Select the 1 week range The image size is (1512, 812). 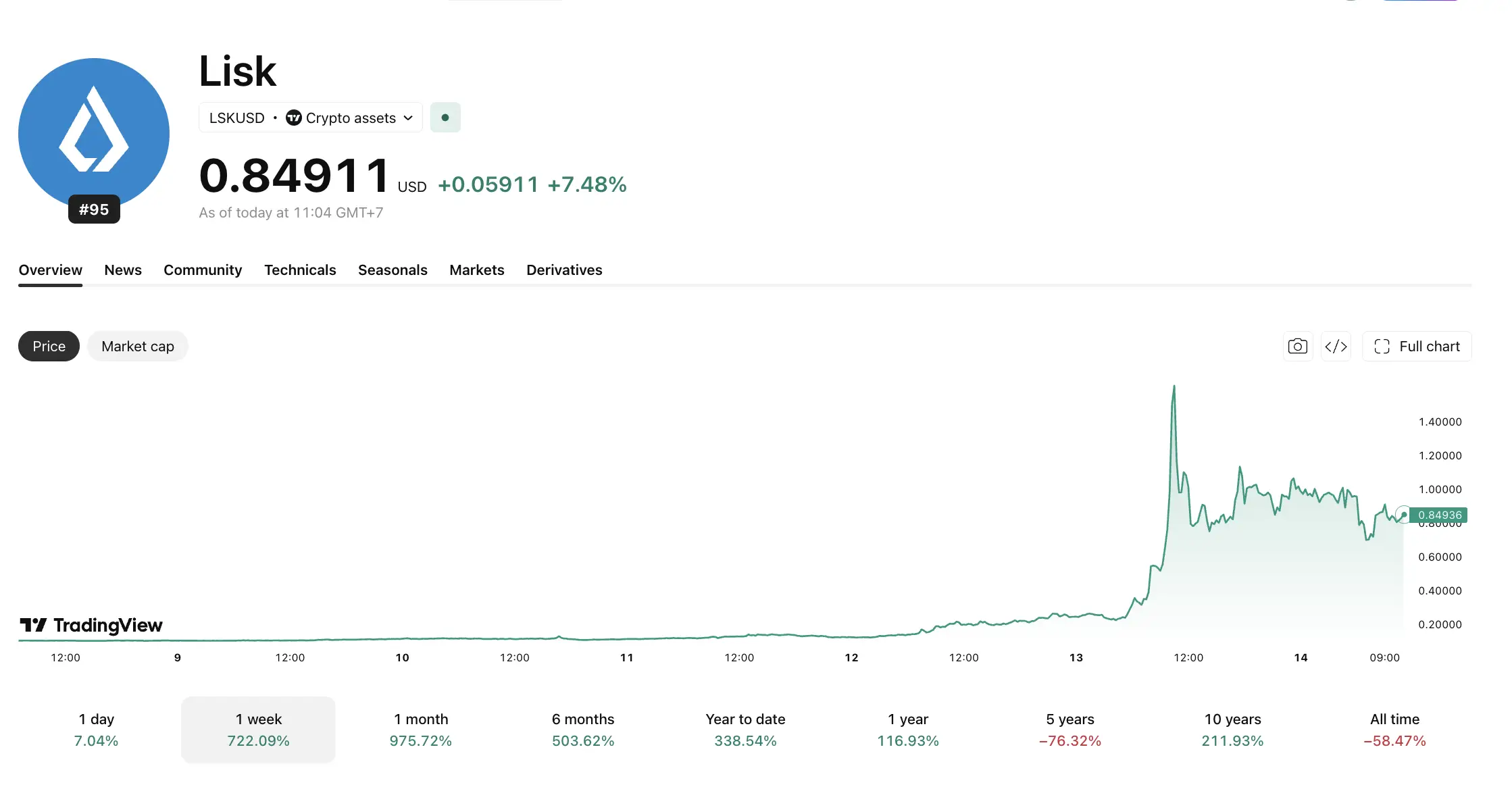point(258,730)
